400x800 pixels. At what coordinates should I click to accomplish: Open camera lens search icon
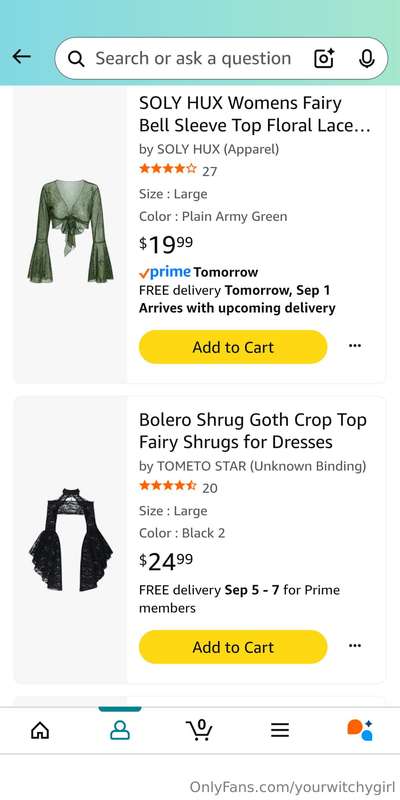(x=324, y=58)
